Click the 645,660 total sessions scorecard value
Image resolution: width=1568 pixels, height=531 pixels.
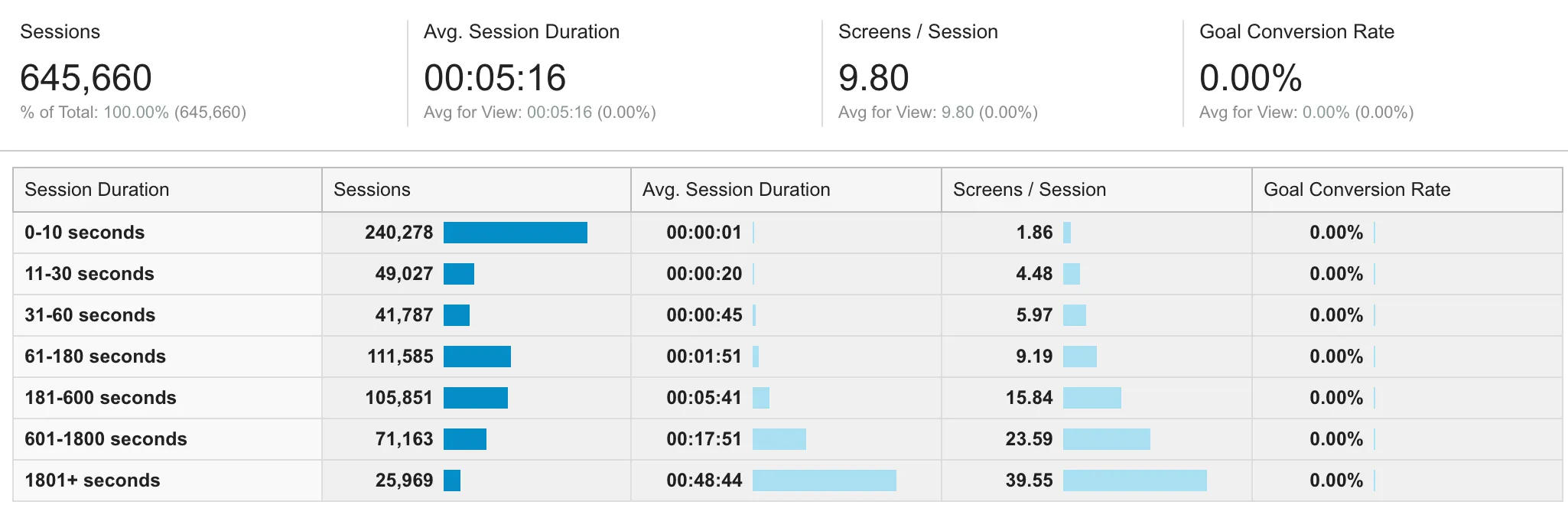point(86,78)
